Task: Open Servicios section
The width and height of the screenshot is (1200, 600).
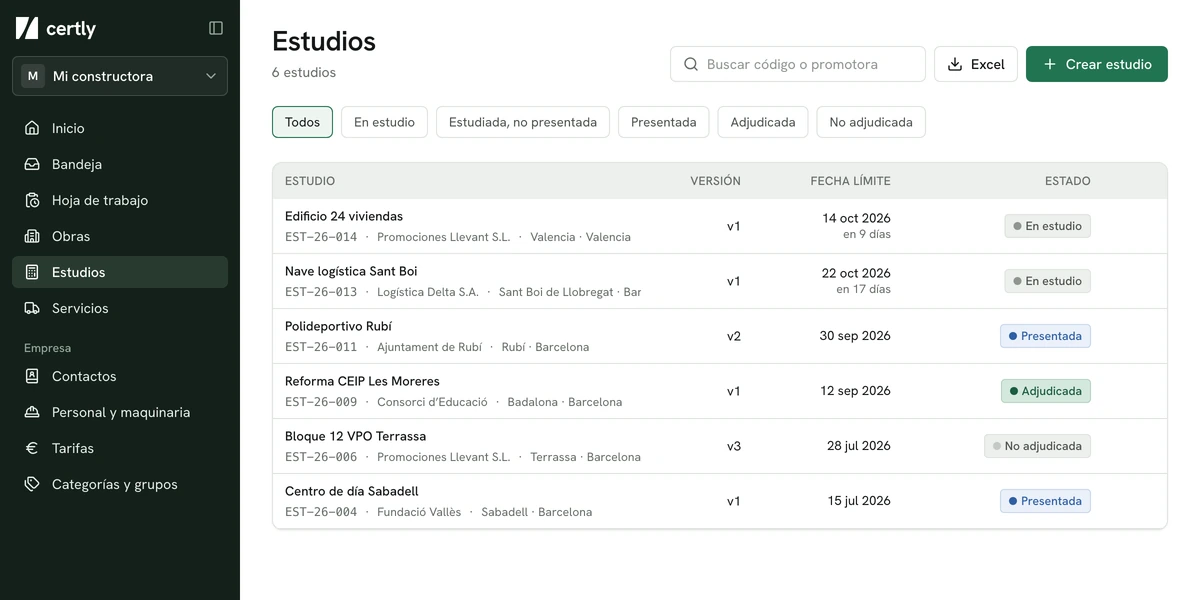Action: click(x=120, y=308)
